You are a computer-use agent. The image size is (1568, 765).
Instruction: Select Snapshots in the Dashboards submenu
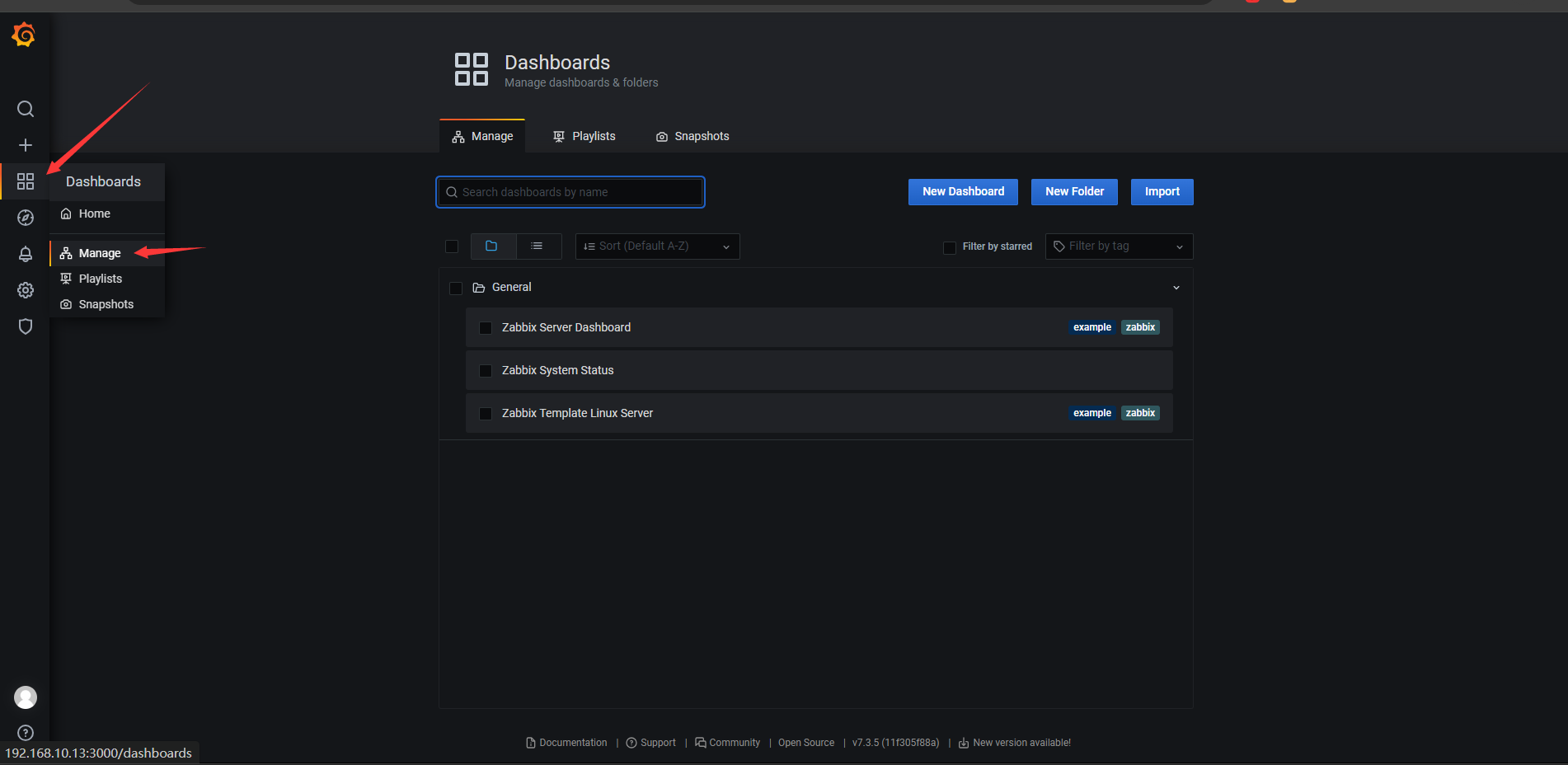(x=106, y=304)
